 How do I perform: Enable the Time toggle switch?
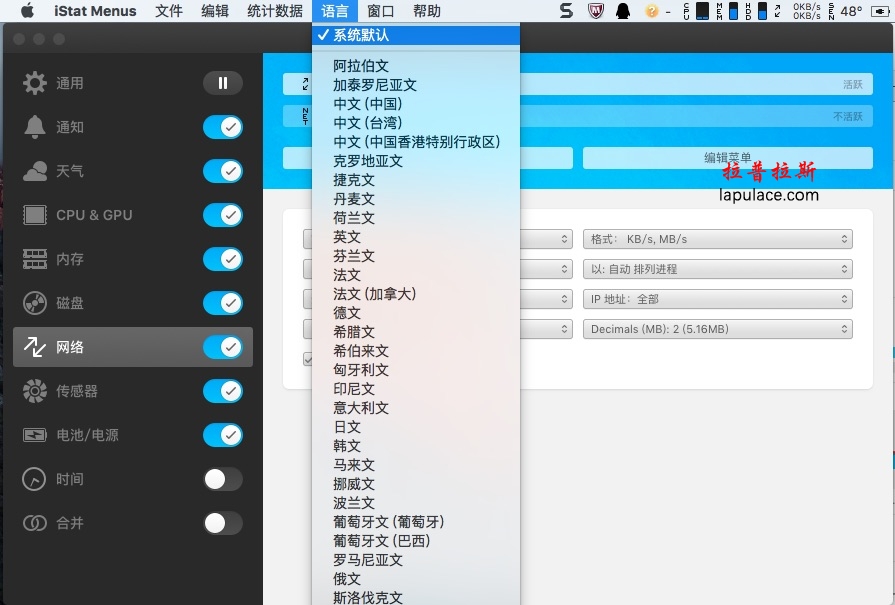[x=223, y=479]
